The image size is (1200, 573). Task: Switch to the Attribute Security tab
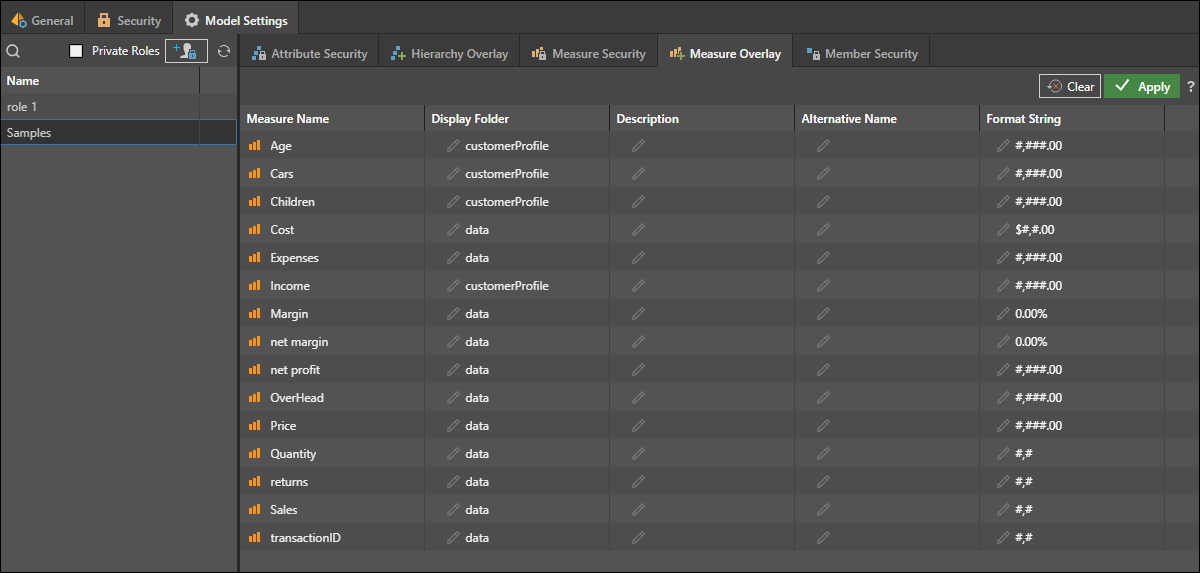(x=309, y=54)
